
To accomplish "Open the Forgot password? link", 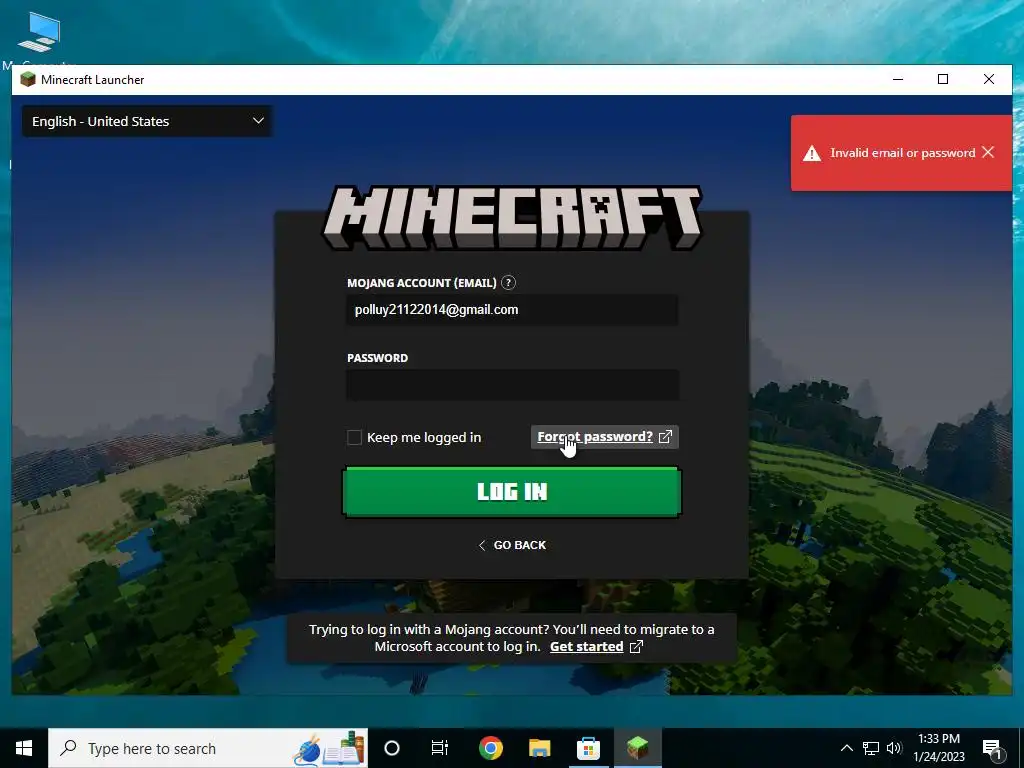I will (595, 437).
